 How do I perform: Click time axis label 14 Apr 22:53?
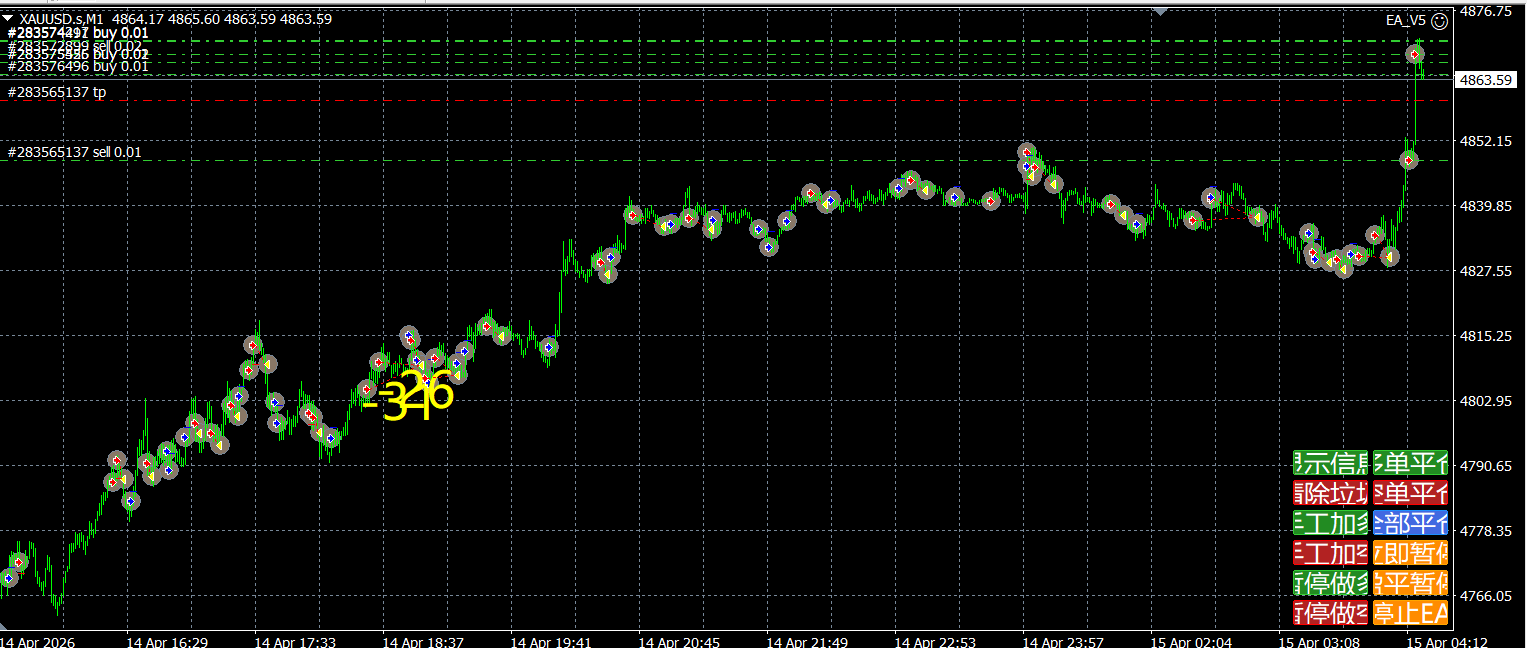tap(935, 641)
